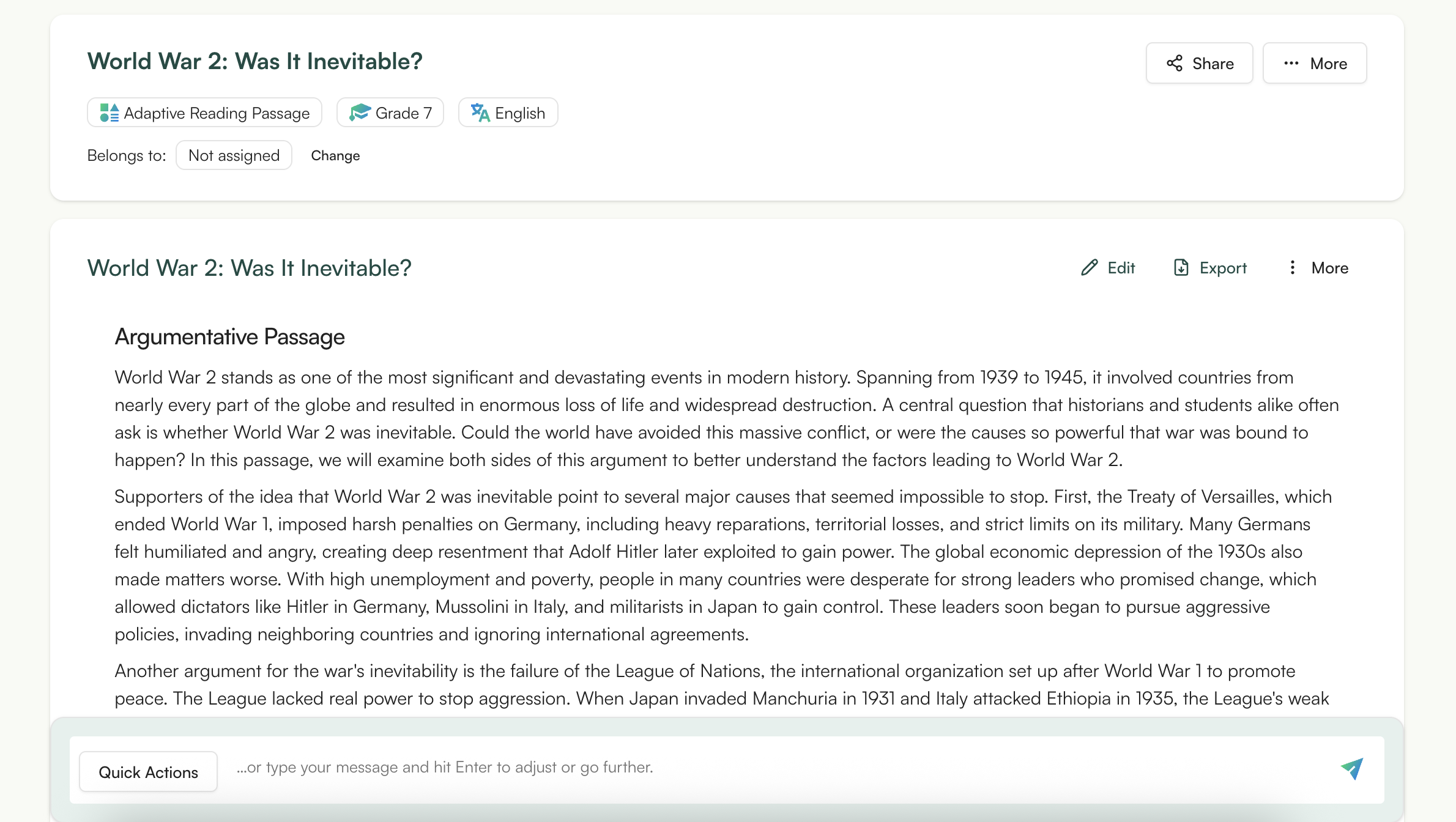Click the Adaptive Reading Passage shapes icon

[x=110, y=113]
